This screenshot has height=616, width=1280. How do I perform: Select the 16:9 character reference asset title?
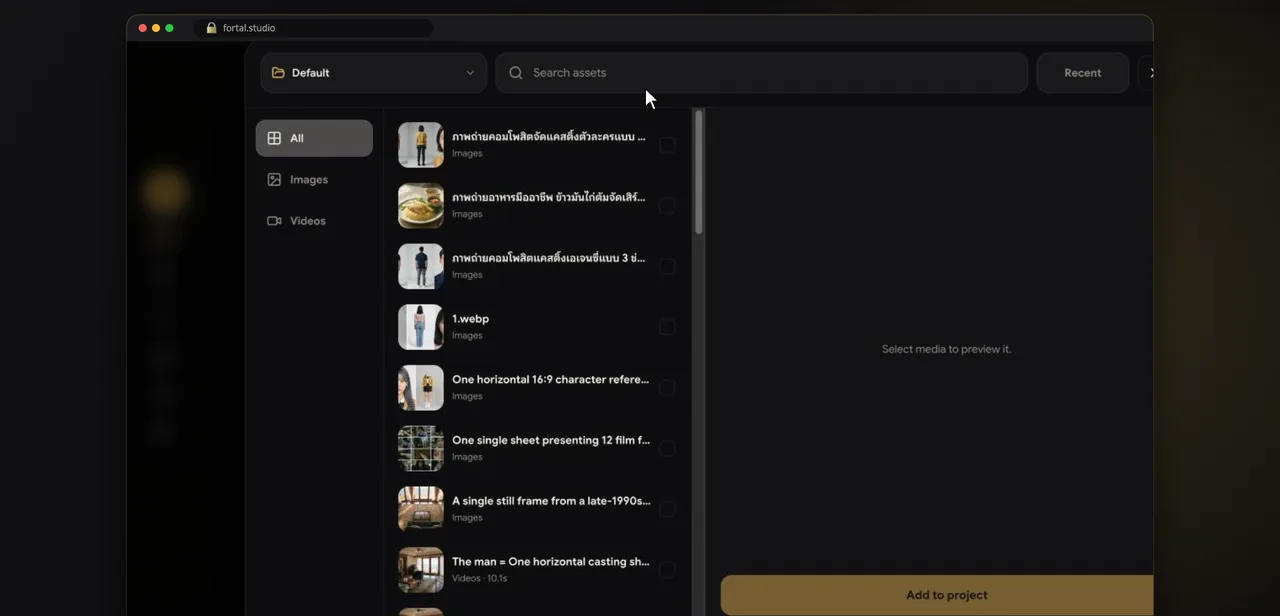coord(550,380)
